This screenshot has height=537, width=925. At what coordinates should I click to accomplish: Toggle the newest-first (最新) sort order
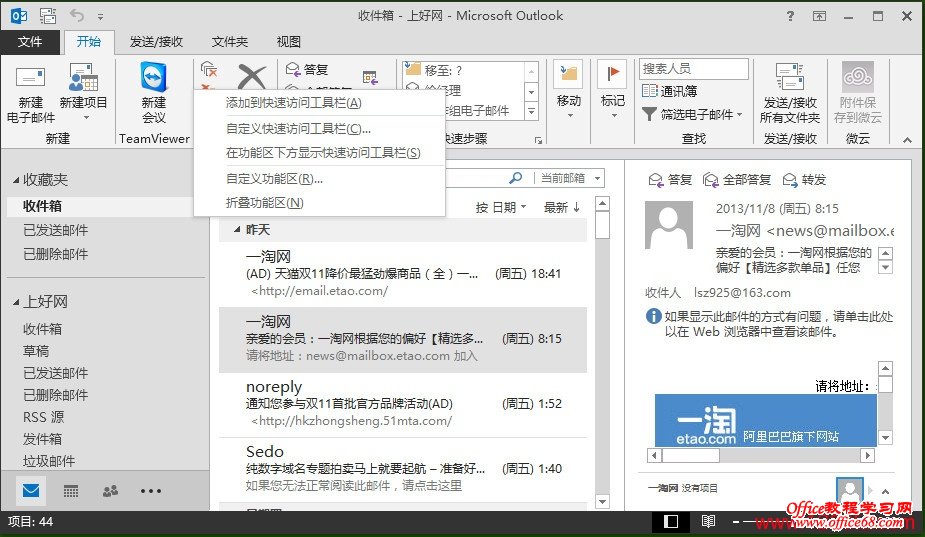coord(562,207)
